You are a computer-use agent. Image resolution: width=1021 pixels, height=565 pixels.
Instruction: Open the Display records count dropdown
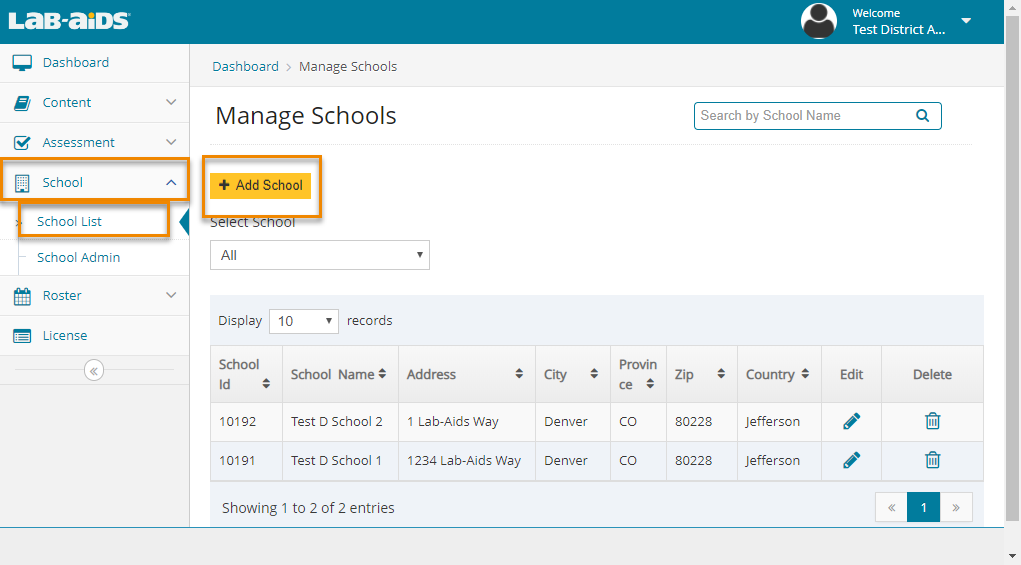coord(304,321)
